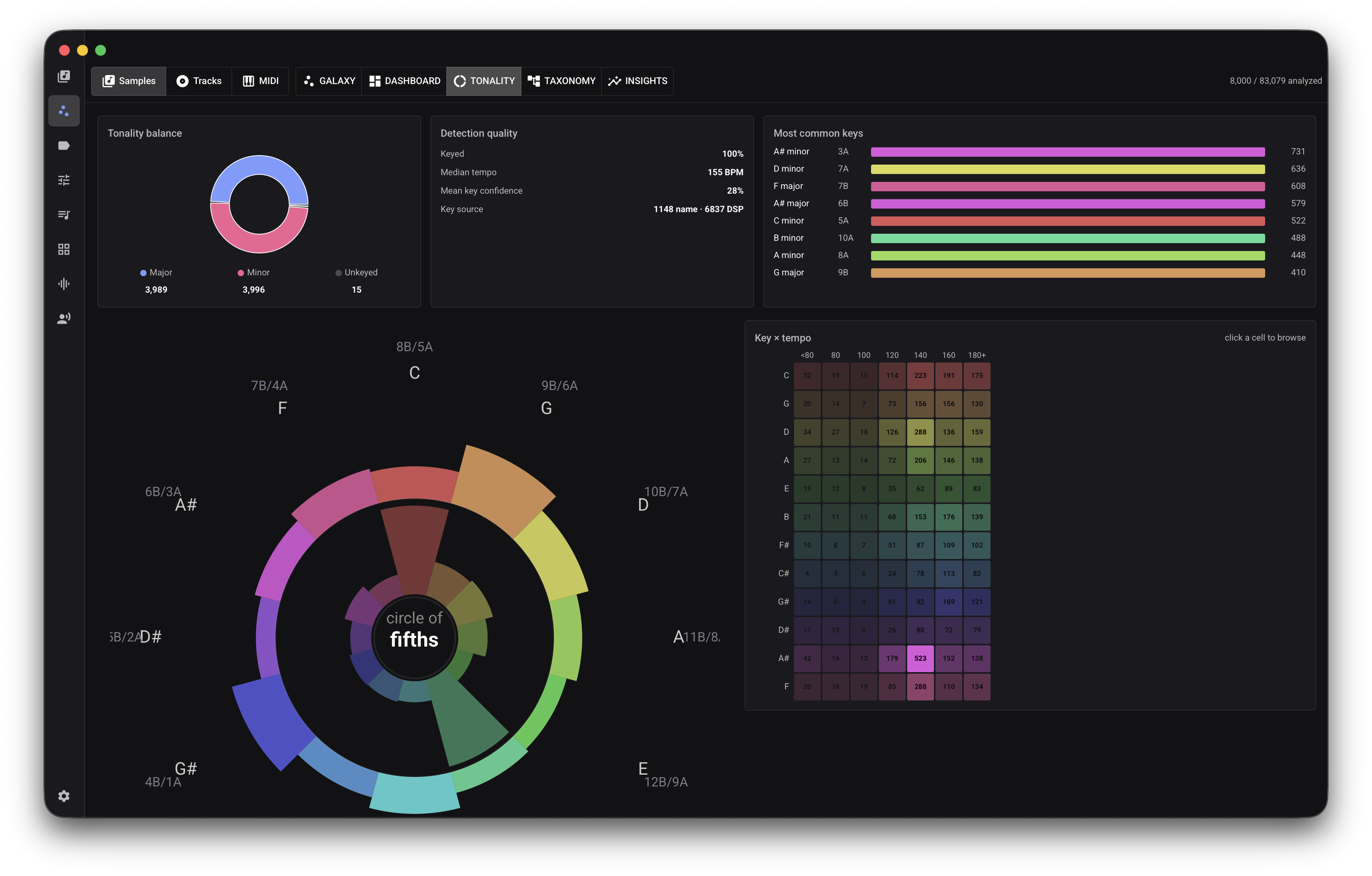Open the music queue sidebar icon
This screenshot has height=876, width=1372.
[x=64, y=215]
